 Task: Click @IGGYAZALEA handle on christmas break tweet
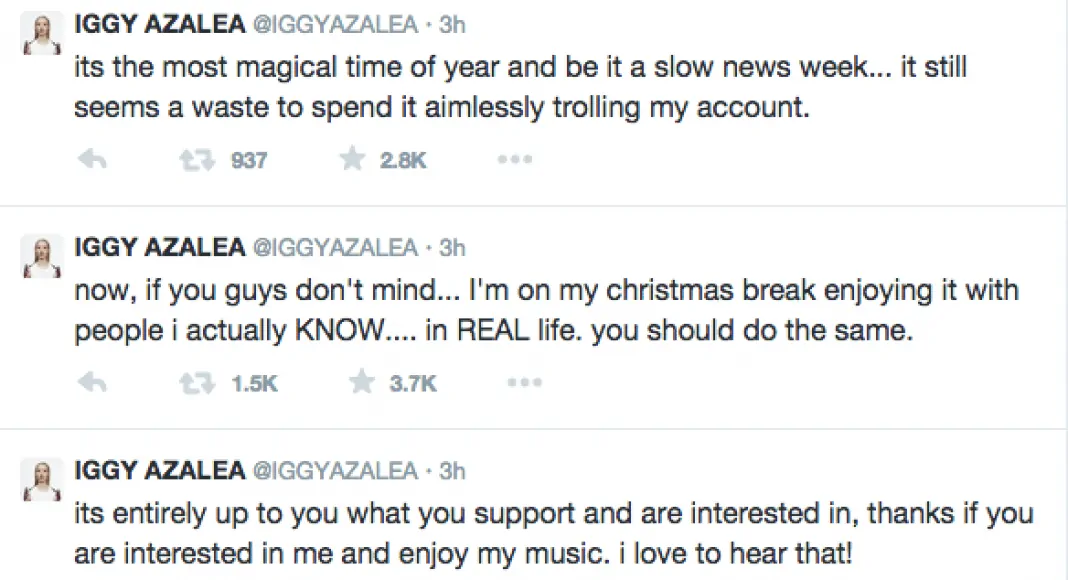(x=334, y=247)
